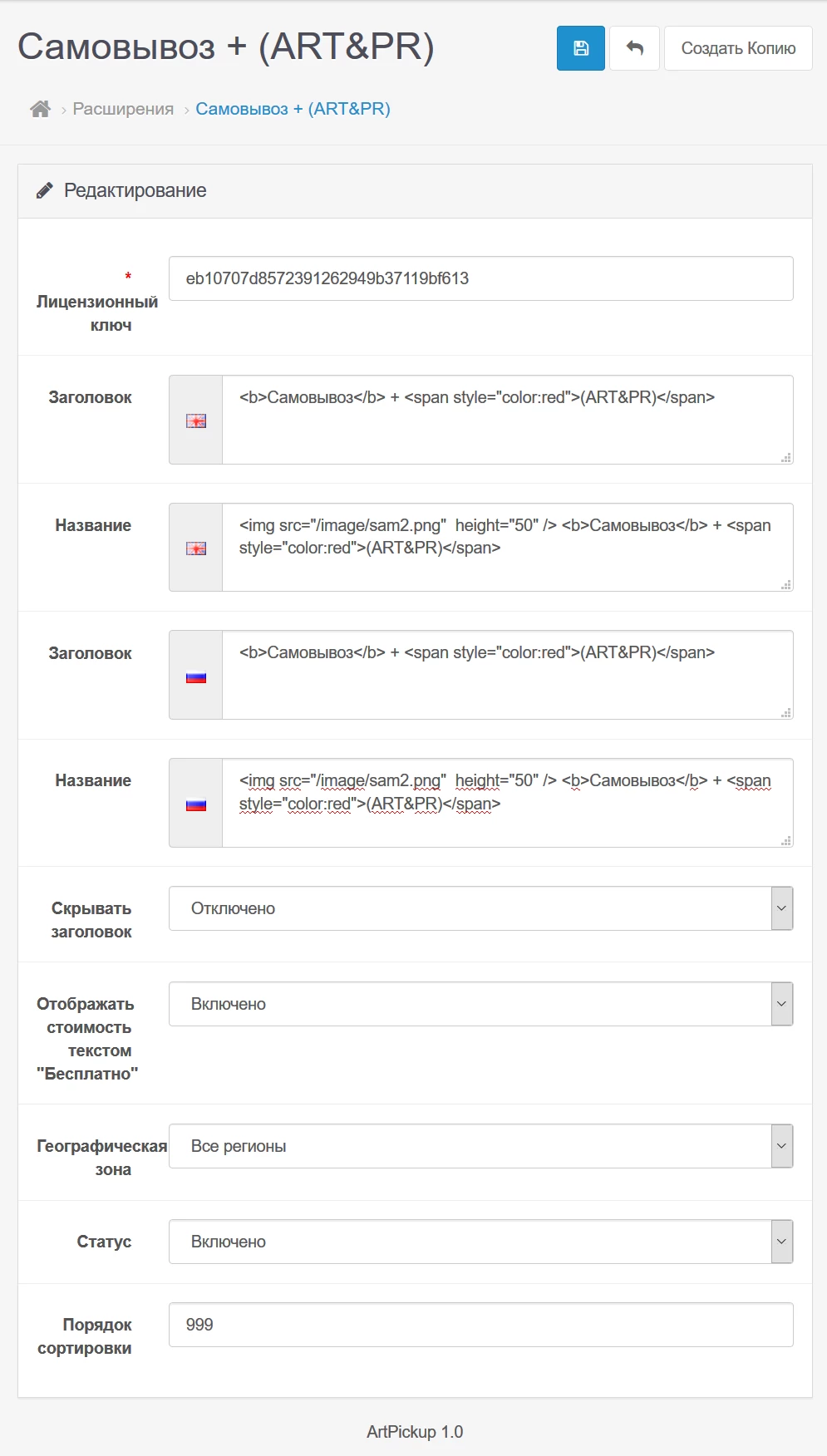Open Самовывоз + (ART&PR) breadcrumb link
827x1456 pixels.
293,109
